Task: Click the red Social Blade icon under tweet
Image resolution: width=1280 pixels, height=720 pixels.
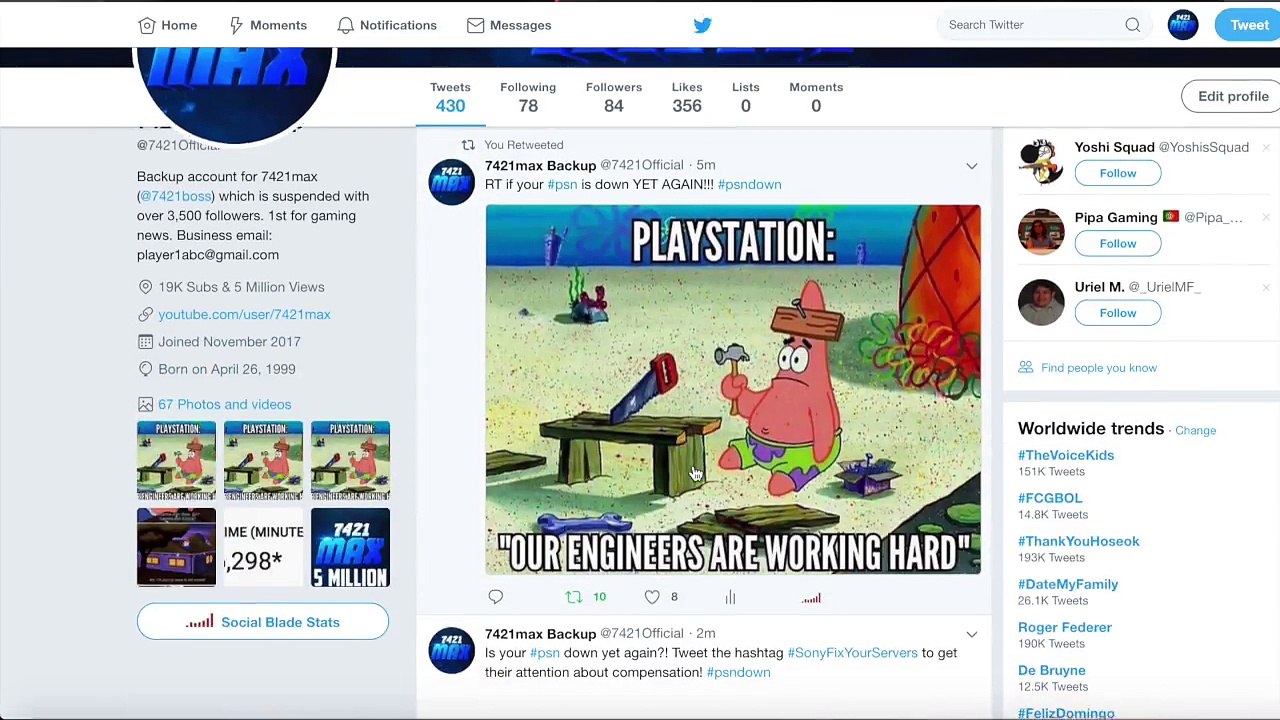Action: coord(811,598)
